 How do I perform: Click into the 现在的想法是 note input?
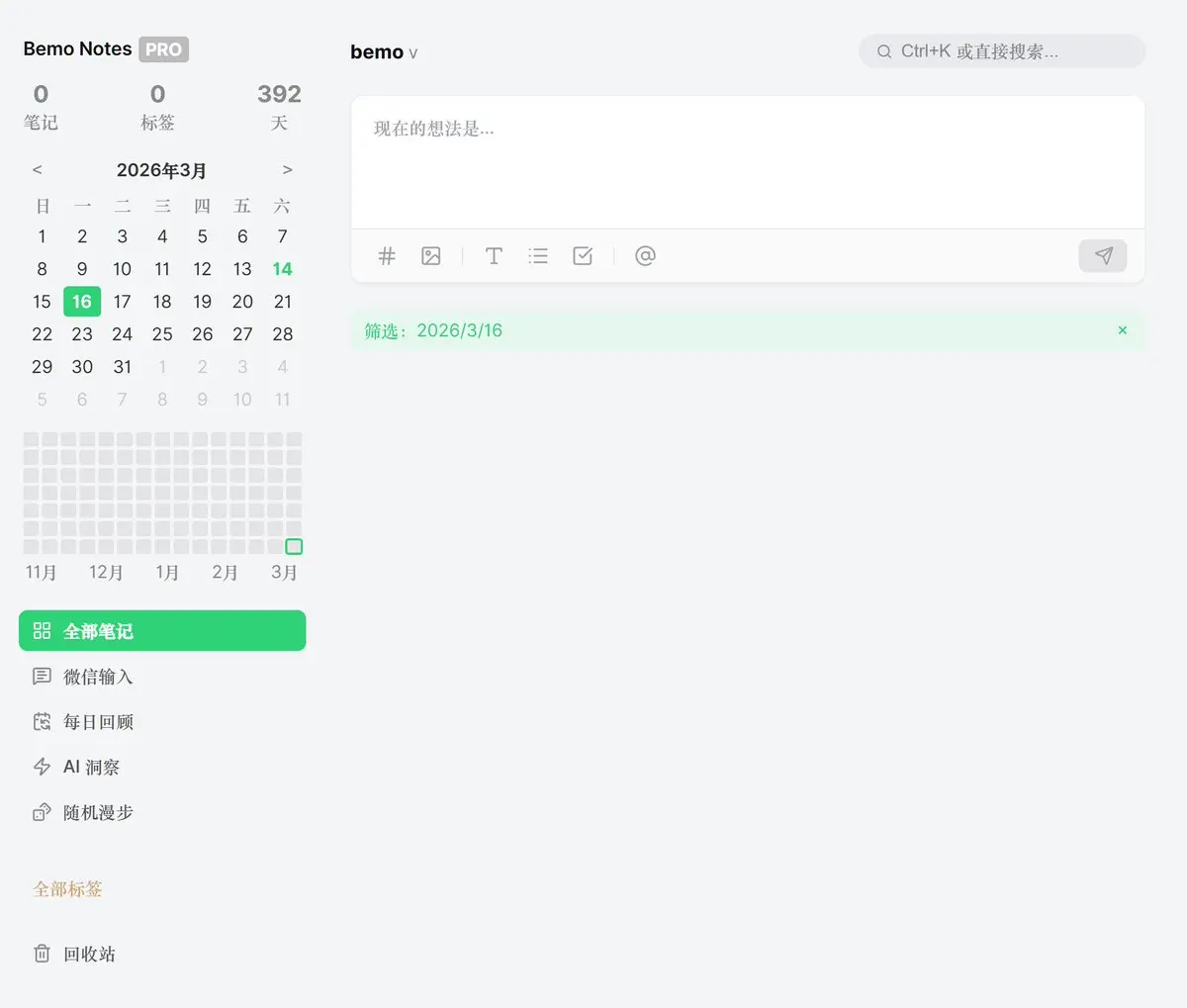[x=748, y=162]
